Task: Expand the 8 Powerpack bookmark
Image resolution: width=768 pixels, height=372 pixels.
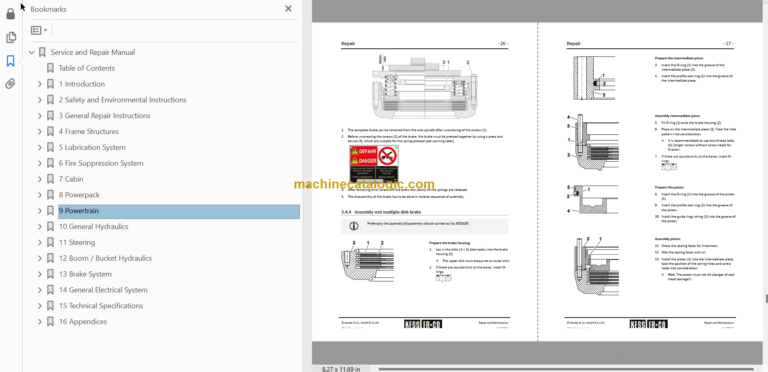Action: (x=40, y=195)
